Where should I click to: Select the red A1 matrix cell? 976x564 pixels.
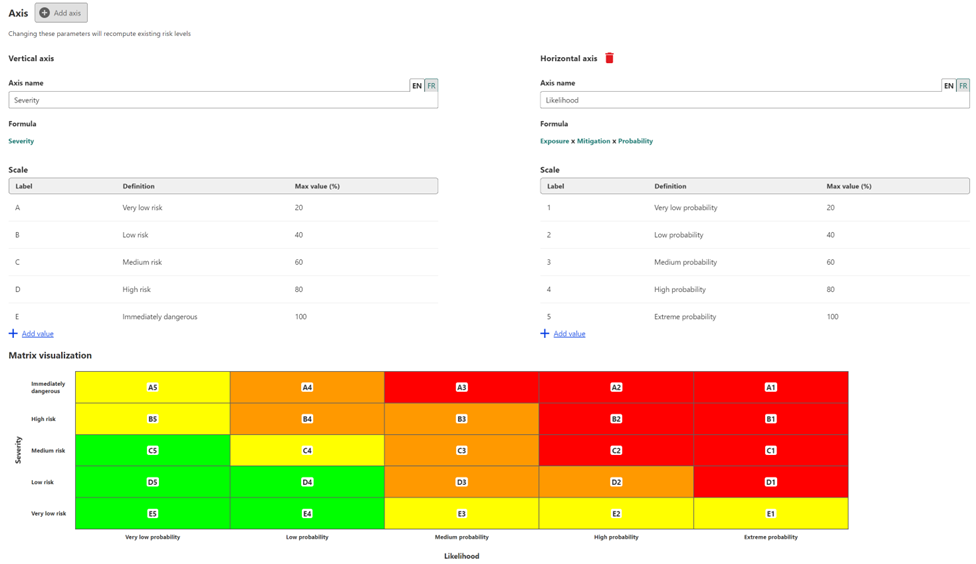click(771, 387)
